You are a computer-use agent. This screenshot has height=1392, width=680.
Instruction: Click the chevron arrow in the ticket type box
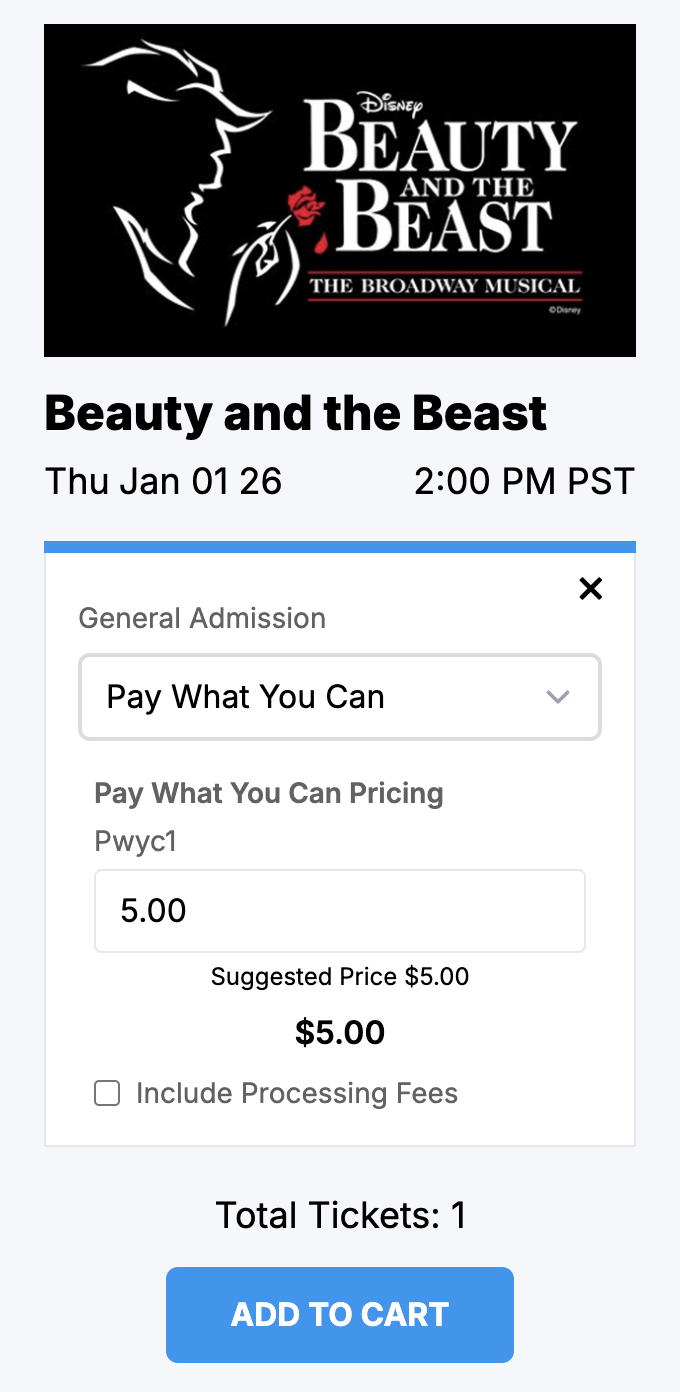tap(558, 697)
